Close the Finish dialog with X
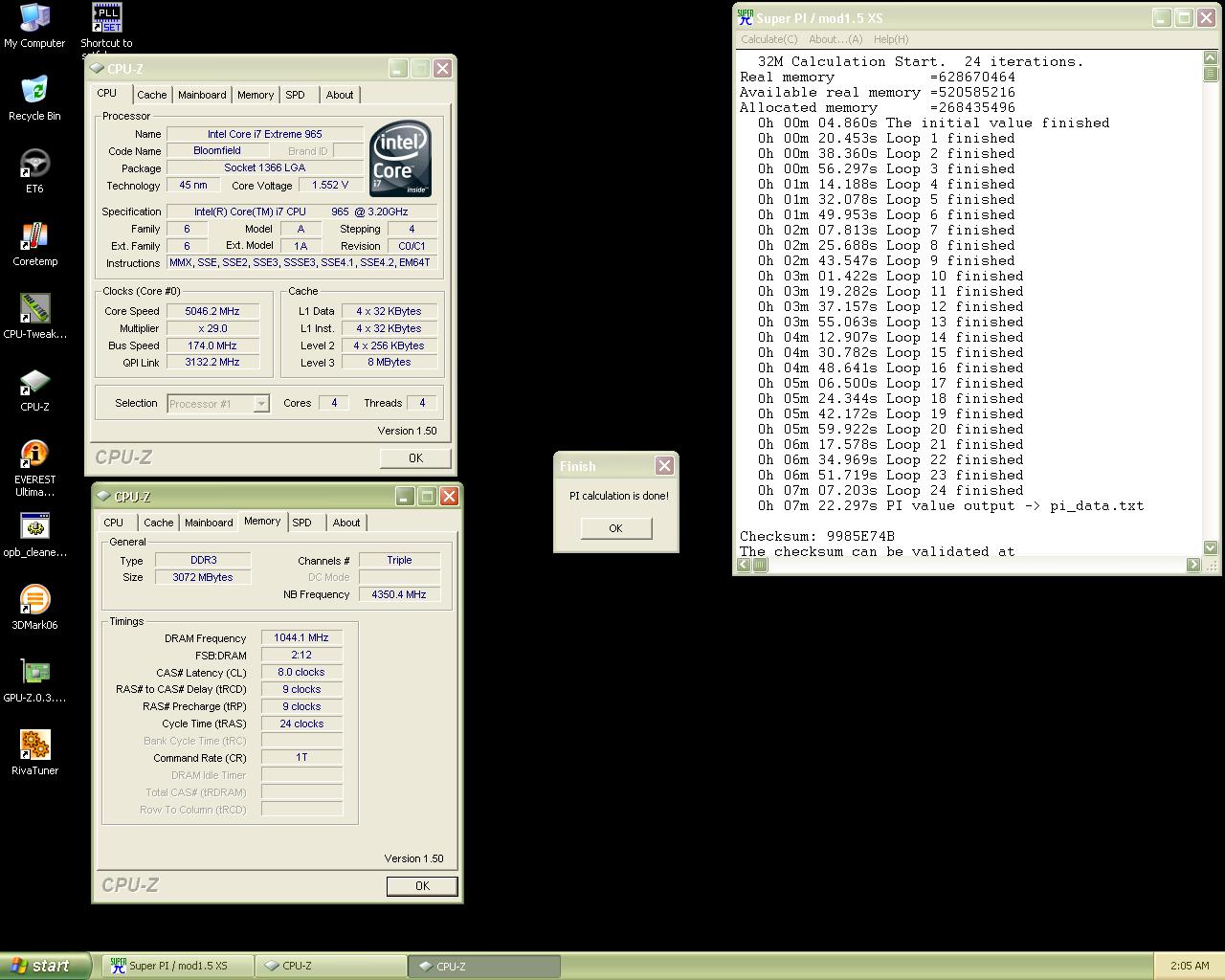Viewport: 1225px width, 980px height. pyautogui.click(x=664, y=466)
